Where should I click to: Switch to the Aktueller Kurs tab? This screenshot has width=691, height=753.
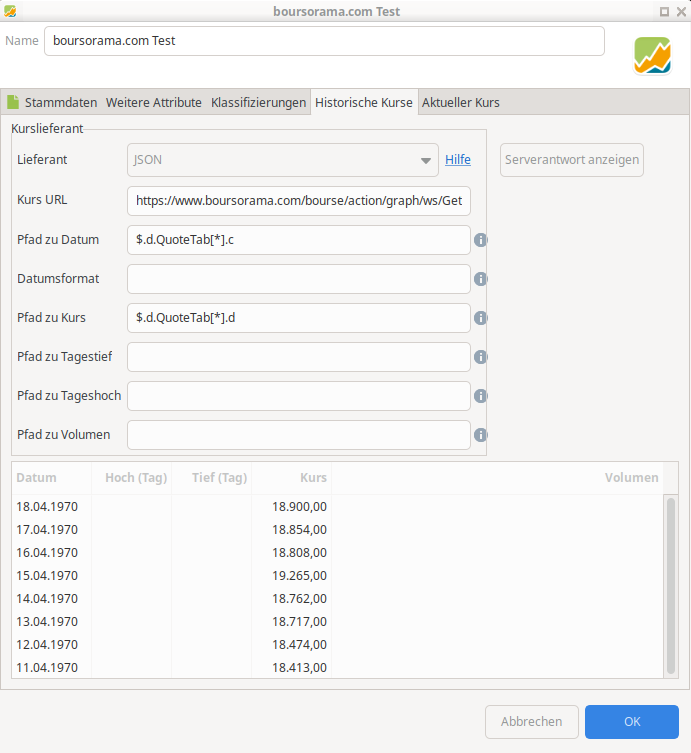coord(461,102)
